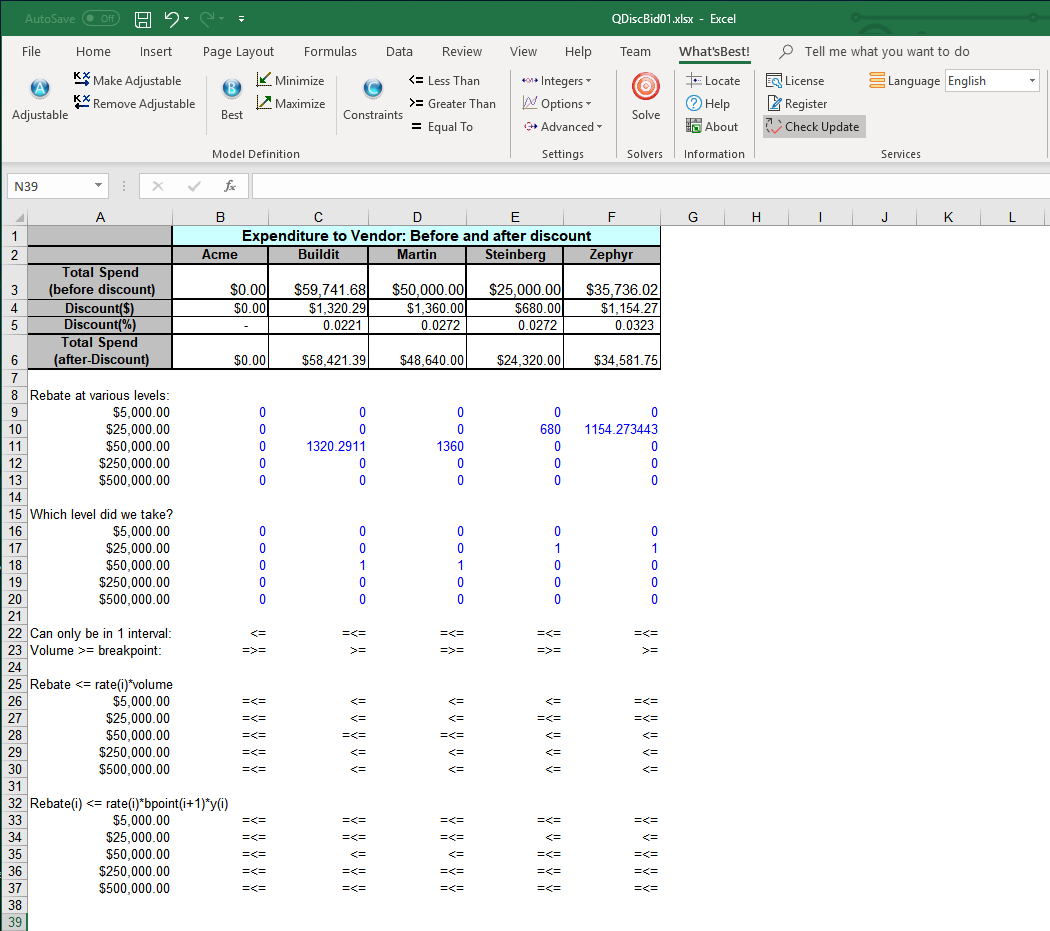The image size is (1050, 931).
Task: Open the Name Box dropdown arrow
Action: [x=98, y=186]
